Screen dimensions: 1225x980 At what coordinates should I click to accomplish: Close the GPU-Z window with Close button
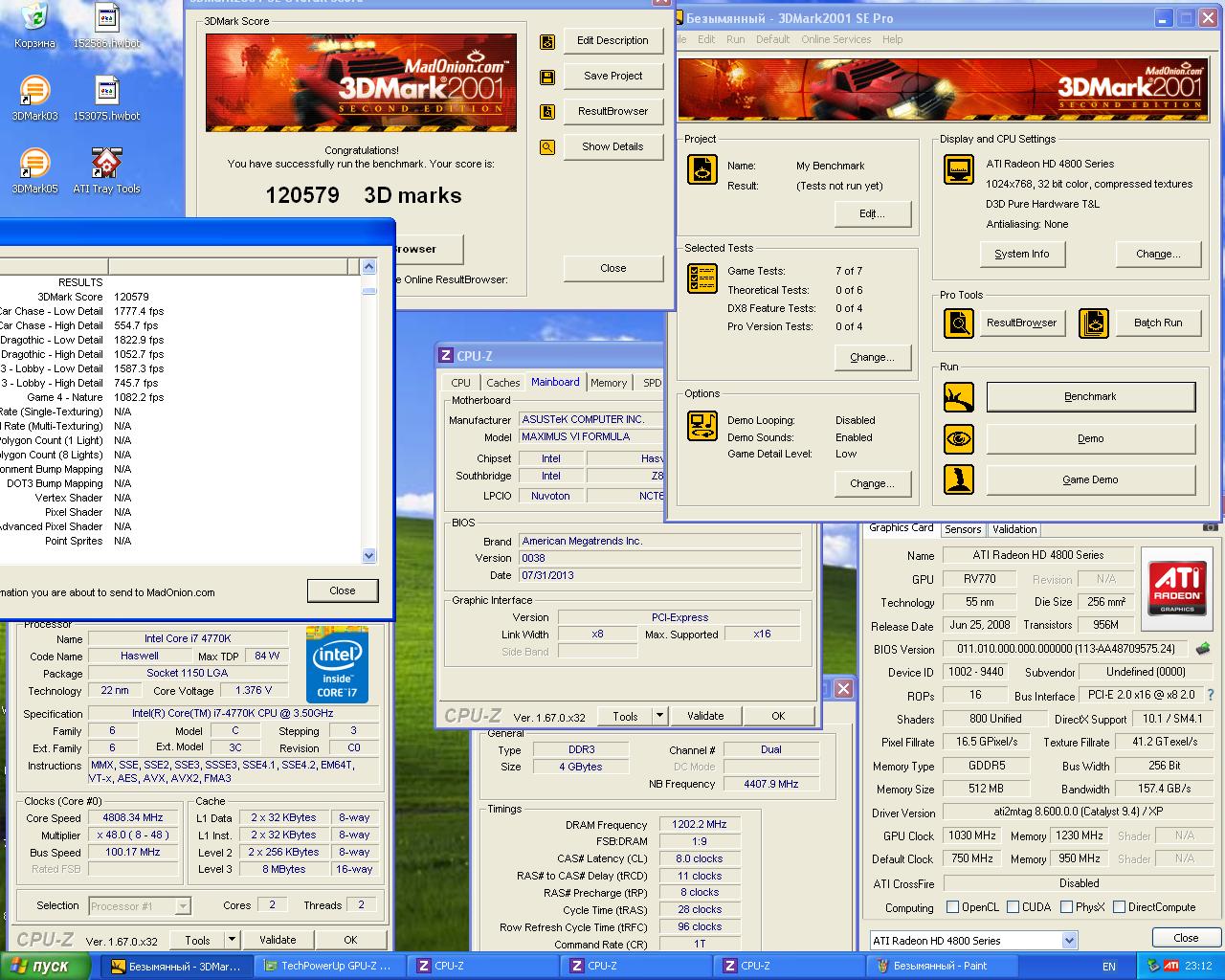click(x=1186, y=939)
